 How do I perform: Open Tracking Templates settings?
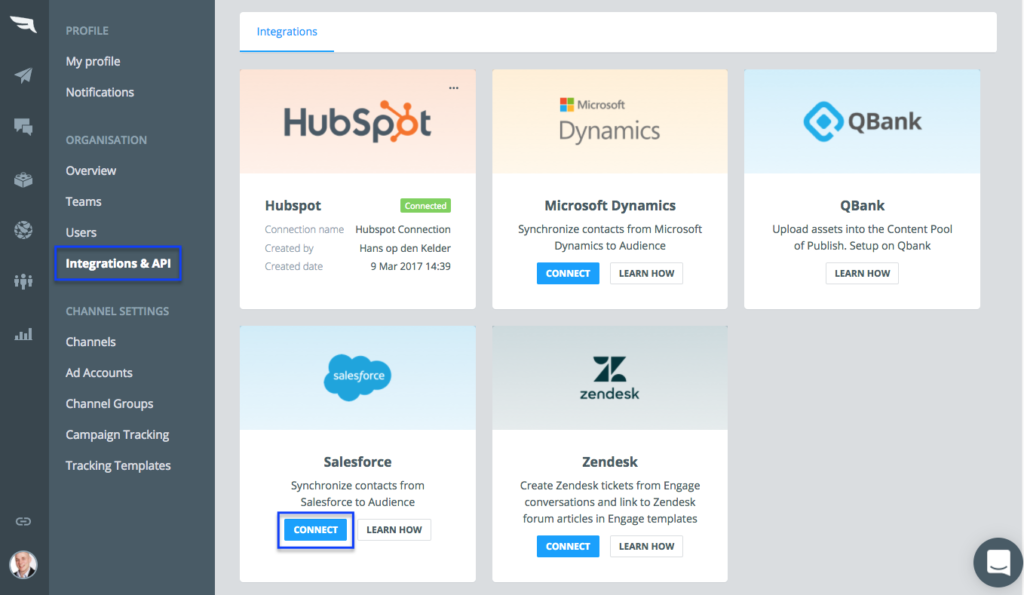pos(118,466)
